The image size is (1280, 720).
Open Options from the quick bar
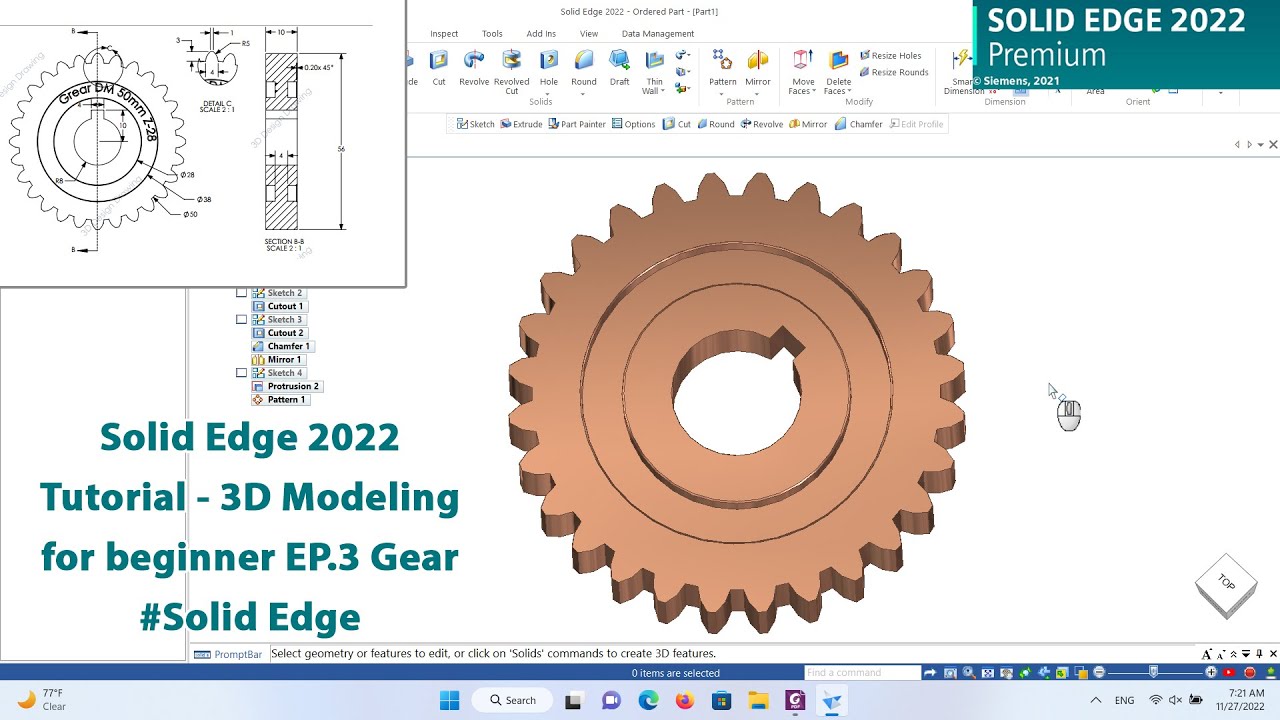pyautogui.click(x=633, y=124)
